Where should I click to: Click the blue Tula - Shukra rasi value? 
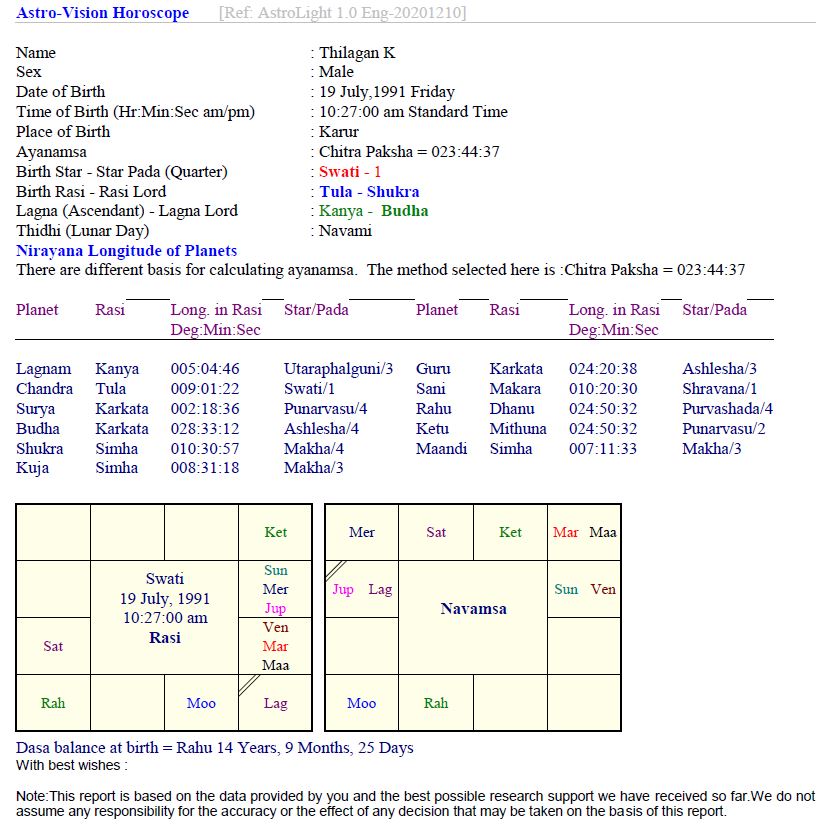[x=369, y=192]
